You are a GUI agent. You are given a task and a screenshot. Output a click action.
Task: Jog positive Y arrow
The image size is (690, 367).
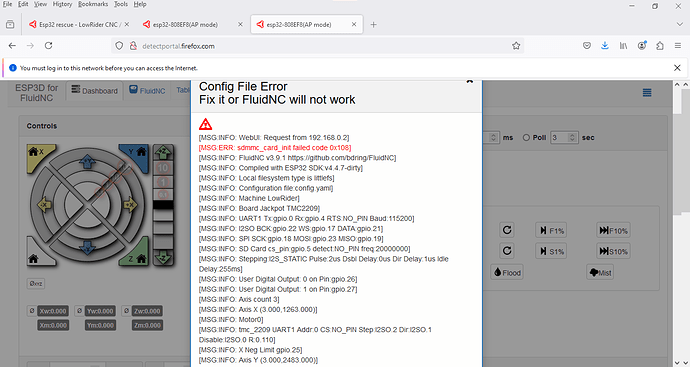pos(87,161)
